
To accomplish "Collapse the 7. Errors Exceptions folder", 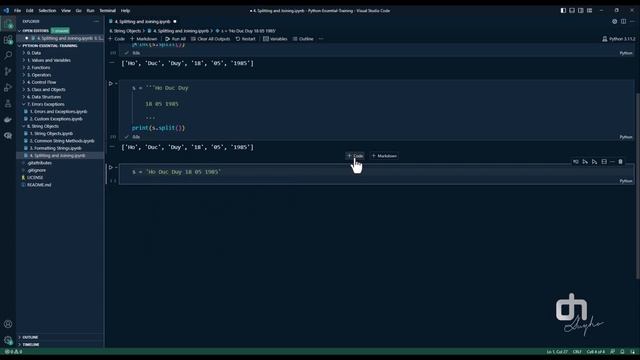I will [45, 104].
